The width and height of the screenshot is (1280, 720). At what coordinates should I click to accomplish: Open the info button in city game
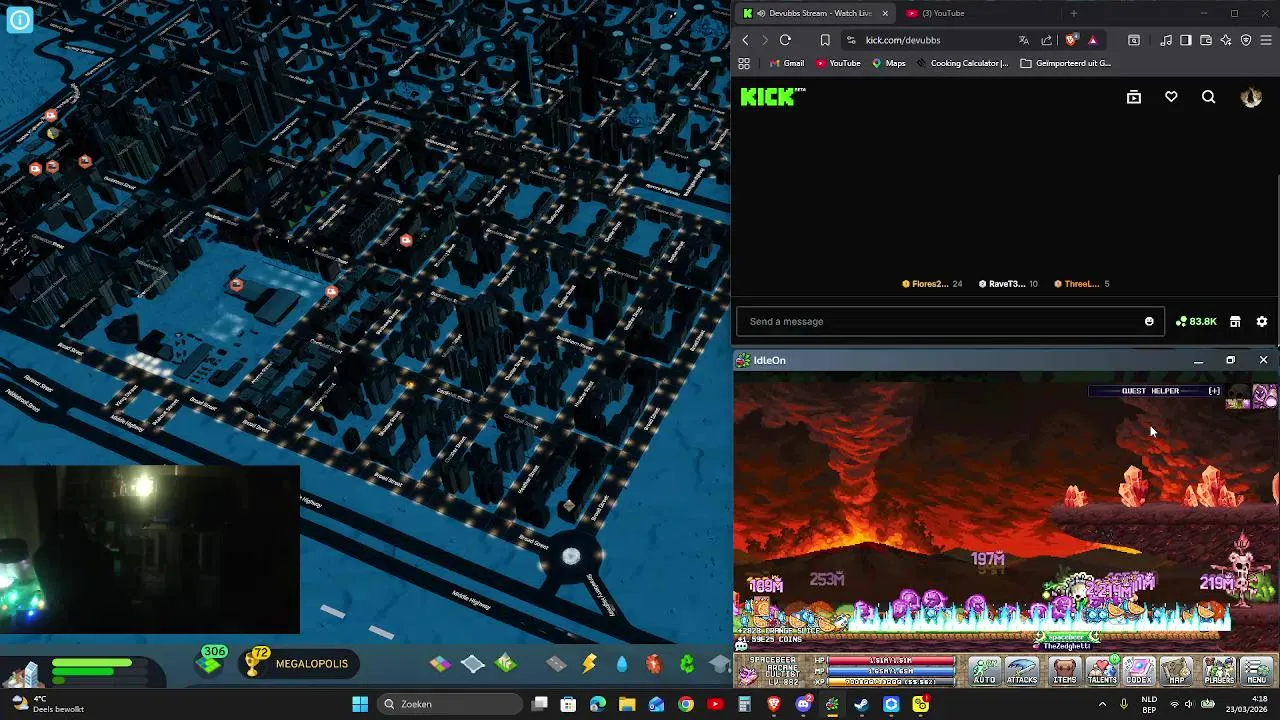coord(20,19)
